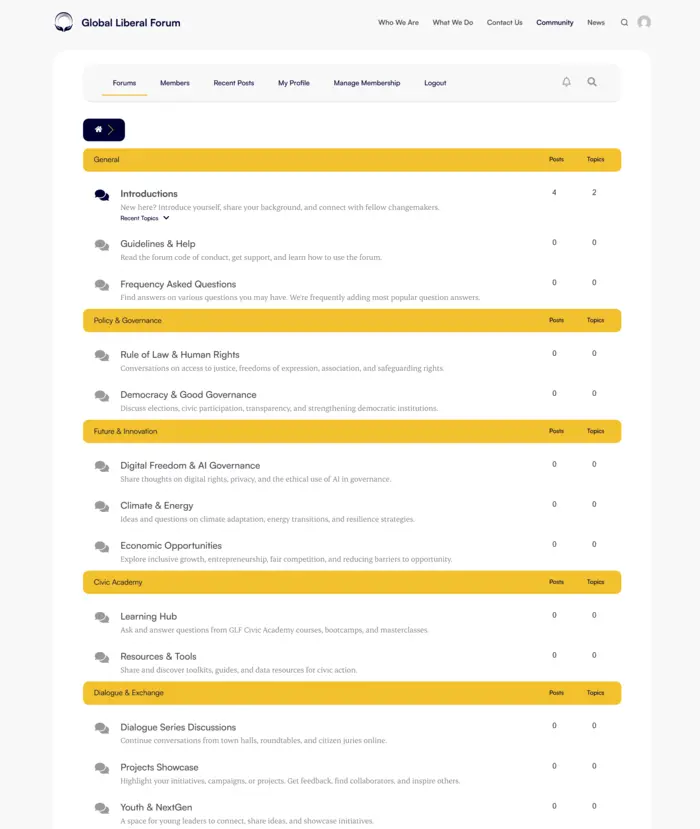Viewport: 700px width, 829px height.
Task: Click the Climate & Energy forum icon
Action: (x=101, y=506)
